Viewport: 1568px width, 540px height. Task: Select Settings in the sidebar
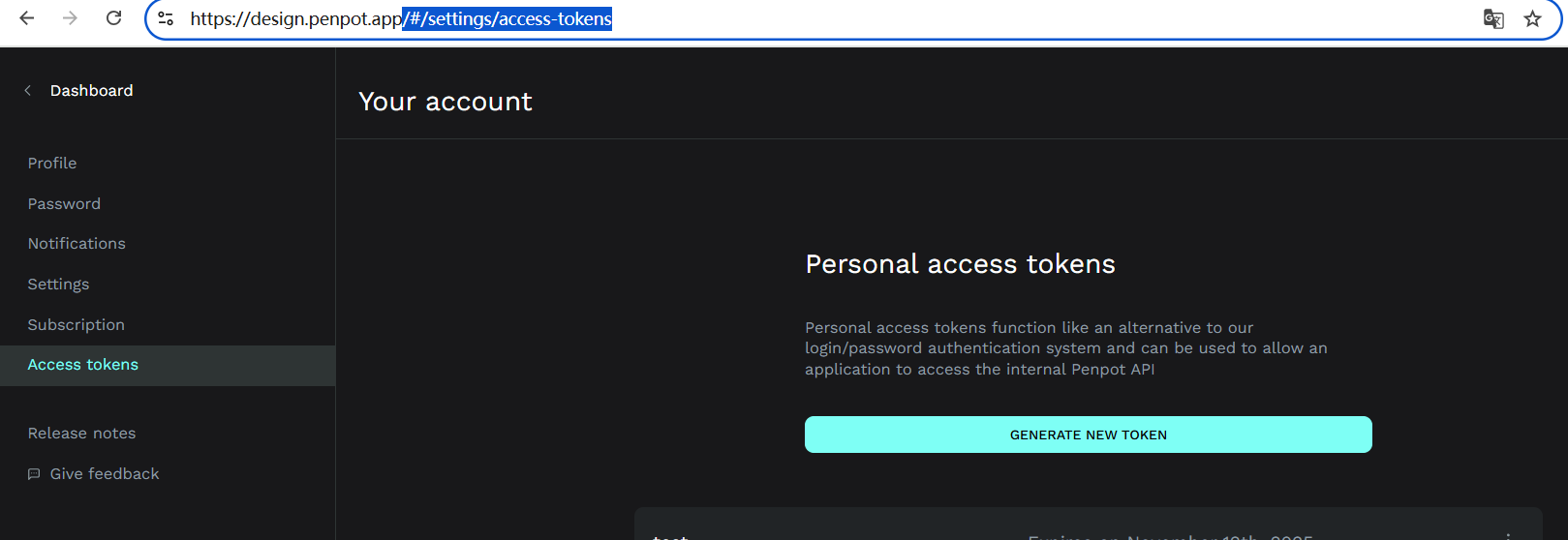58,285
